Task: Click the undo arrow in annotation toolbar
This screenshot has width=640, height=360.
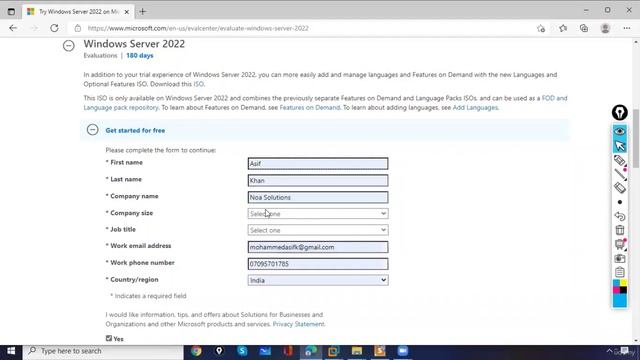Action: click(x=620, y=216)
